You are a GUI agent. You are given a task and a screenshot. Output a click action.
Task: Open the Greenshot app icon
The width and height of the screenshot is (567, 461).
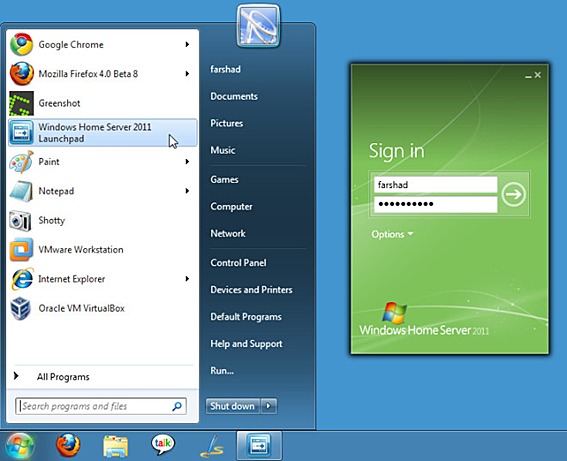(22, 103)
